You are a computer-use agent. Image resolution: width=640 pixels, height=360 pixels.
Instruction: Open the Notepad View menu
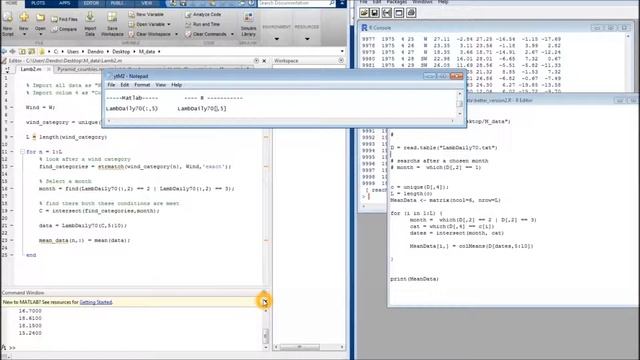coord(160,85)
